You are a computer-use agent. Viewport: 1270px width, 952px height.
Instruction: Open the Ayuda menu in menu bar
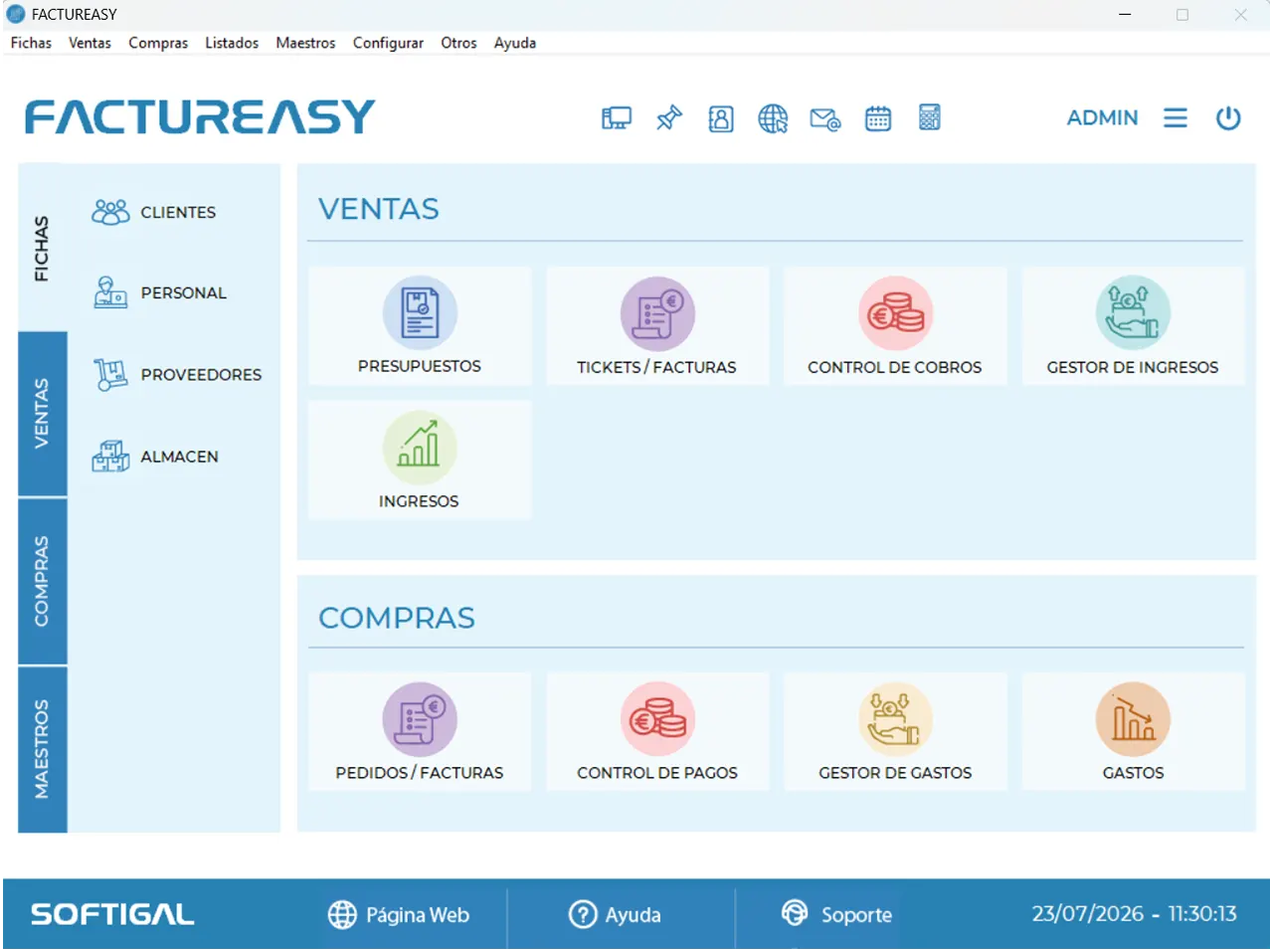pyautogui.click(x=515, y=43)
